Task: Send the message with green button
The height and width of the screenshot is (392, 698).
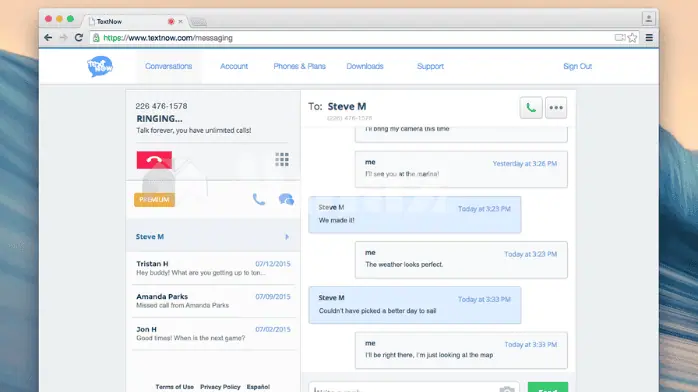Action: pos(548,387)
